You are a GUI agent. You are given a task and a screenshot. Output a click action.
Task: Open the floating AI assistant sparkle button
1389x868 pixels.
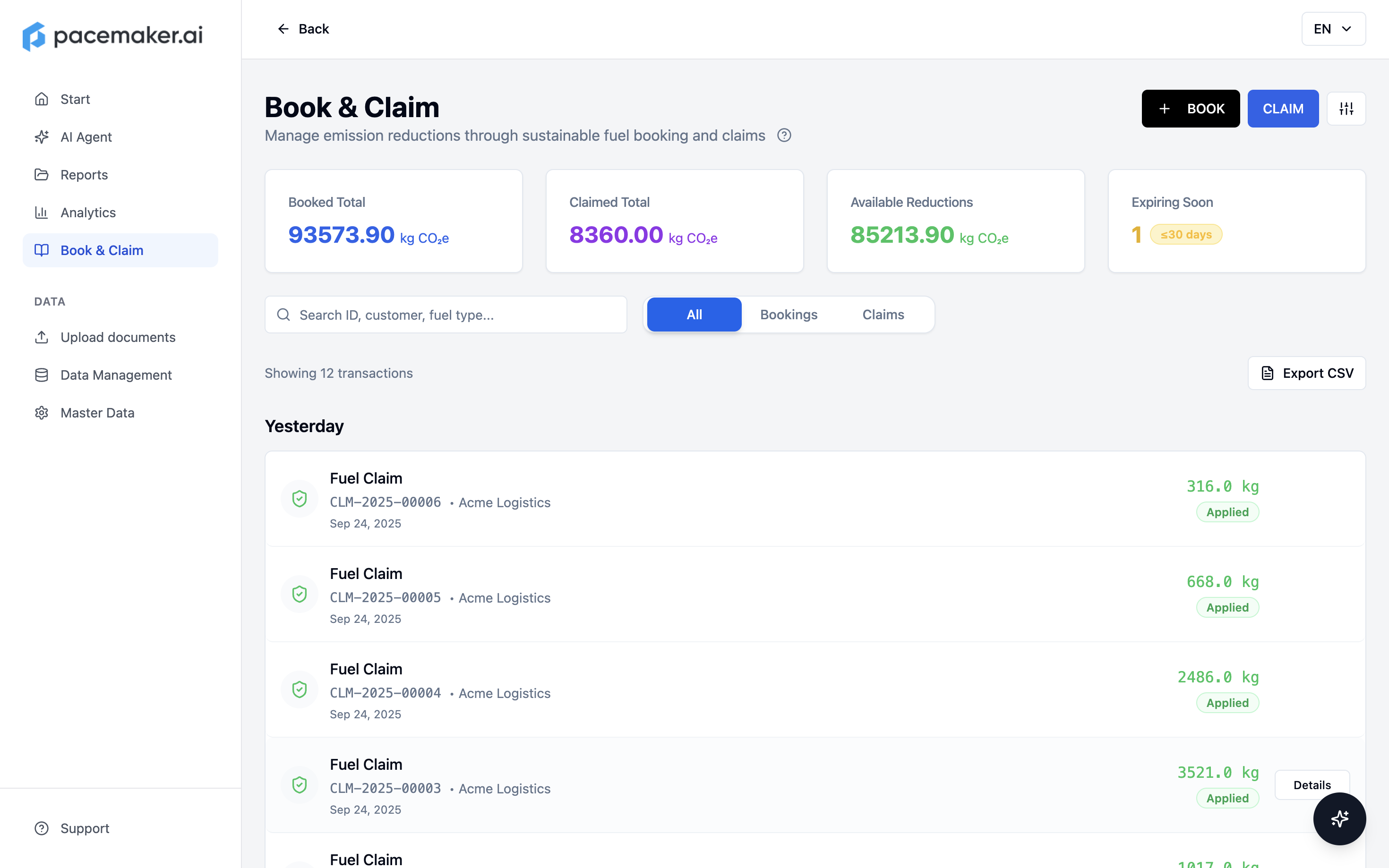pos(1339,818)
